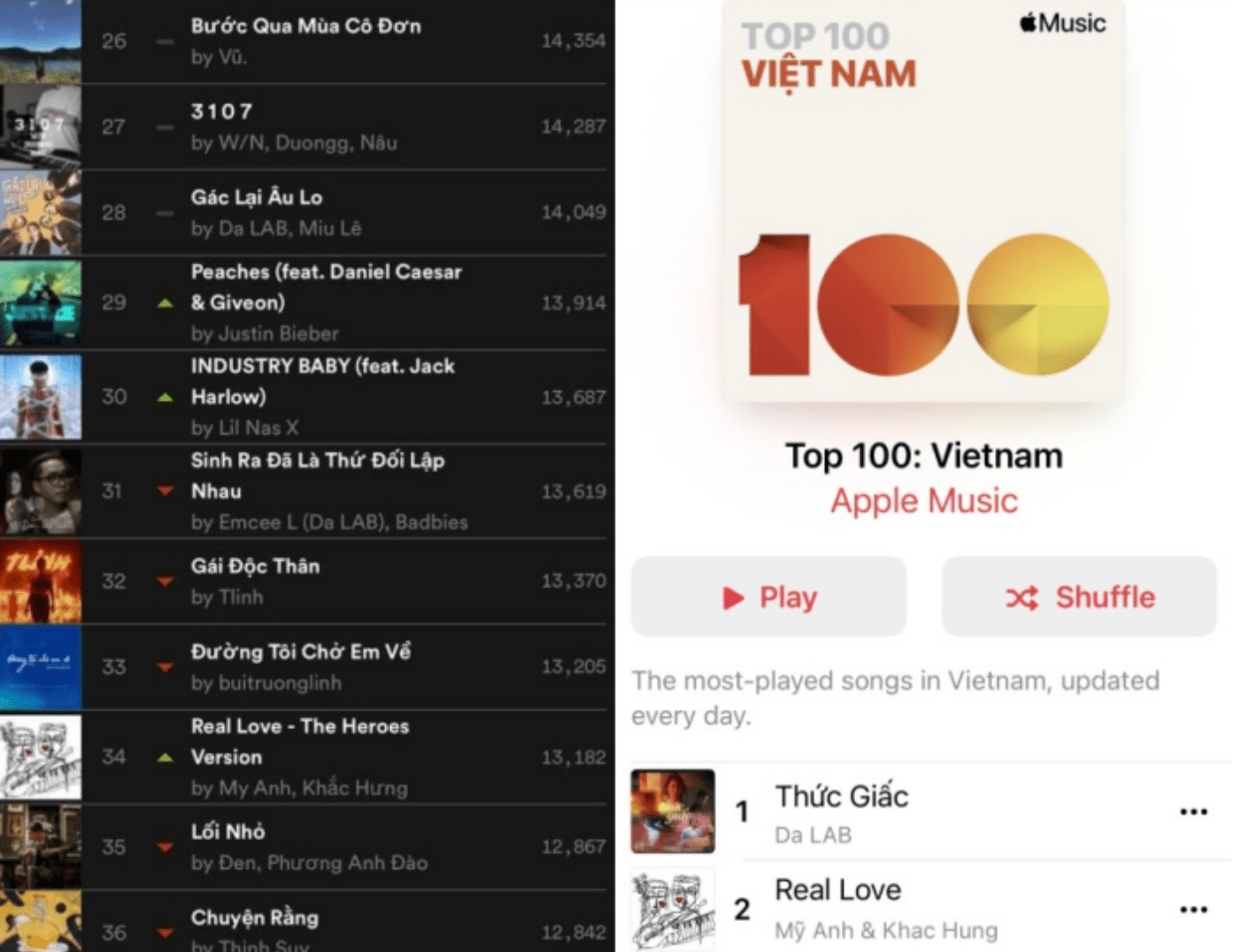The image size is (1241, 952).
Task: Click the green up arrow beside INDUSTRY BABY
Action: pyautogui.click(x=165, y=397)
